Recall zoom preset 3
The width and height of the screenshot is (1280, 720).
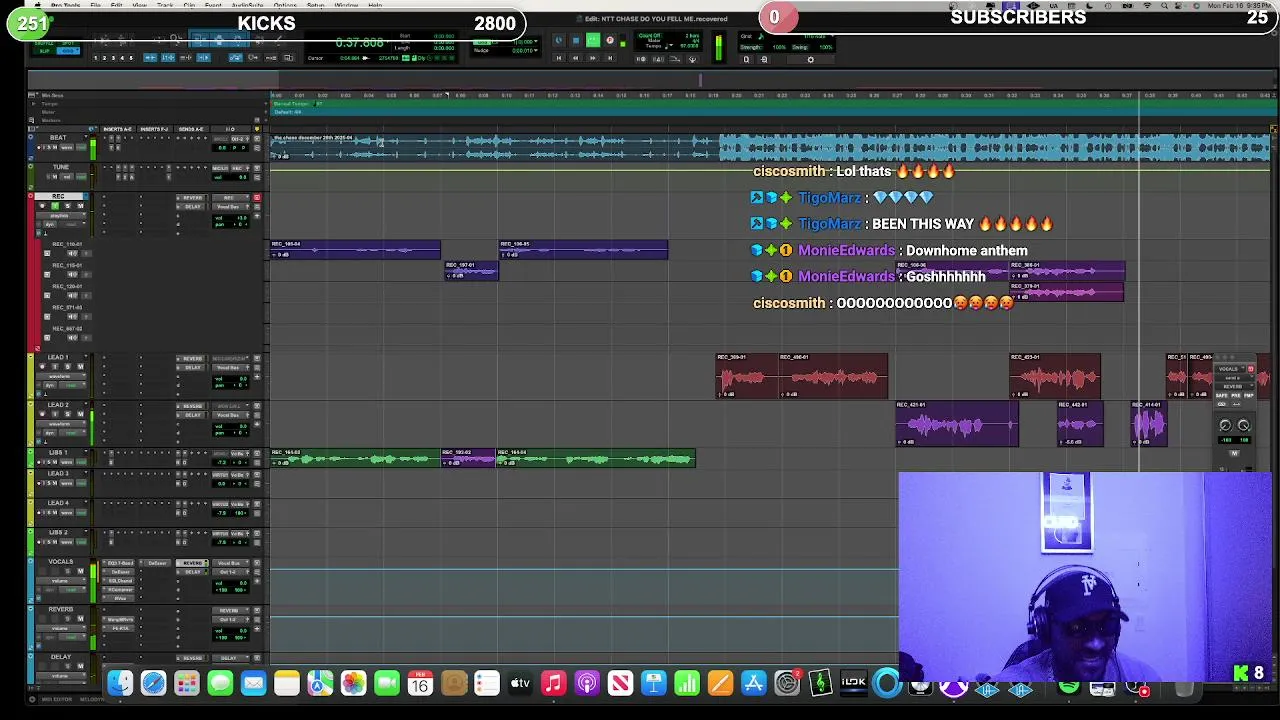pyautogui.click(x=113, y=58)
